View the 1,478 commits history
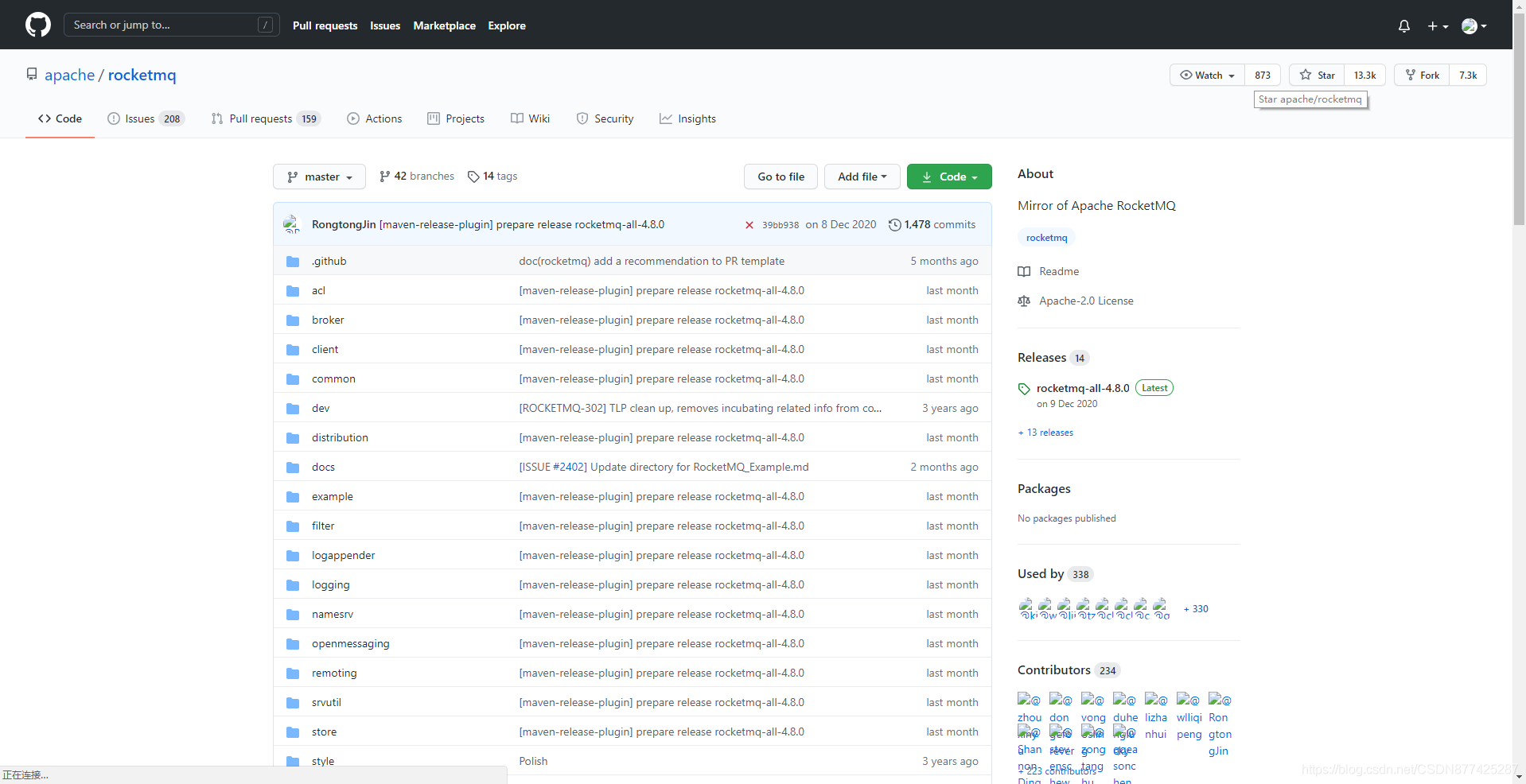This screenshot has height=784, width=1526. 932,224
